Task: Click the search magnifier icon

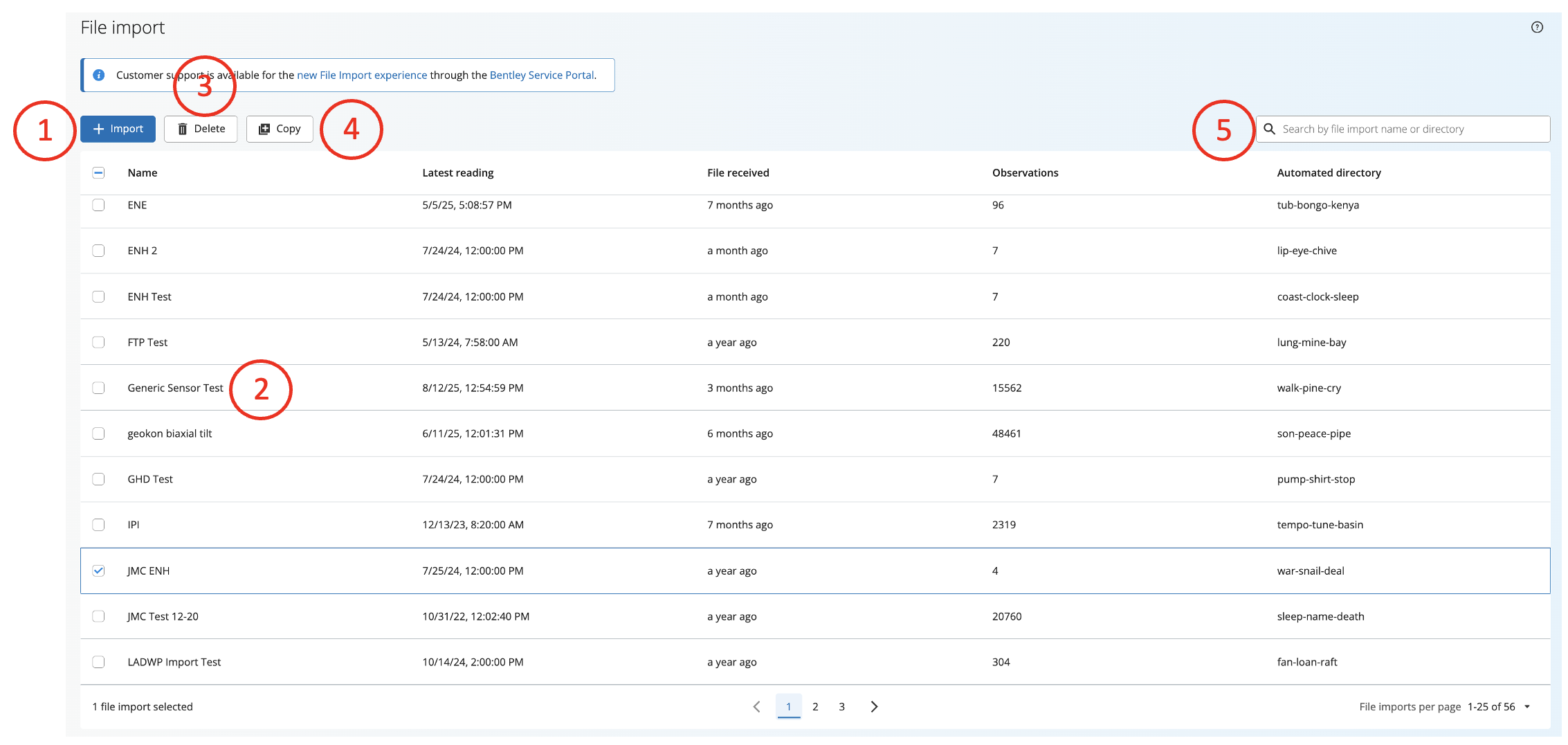Action: (x=1270, y=129)
